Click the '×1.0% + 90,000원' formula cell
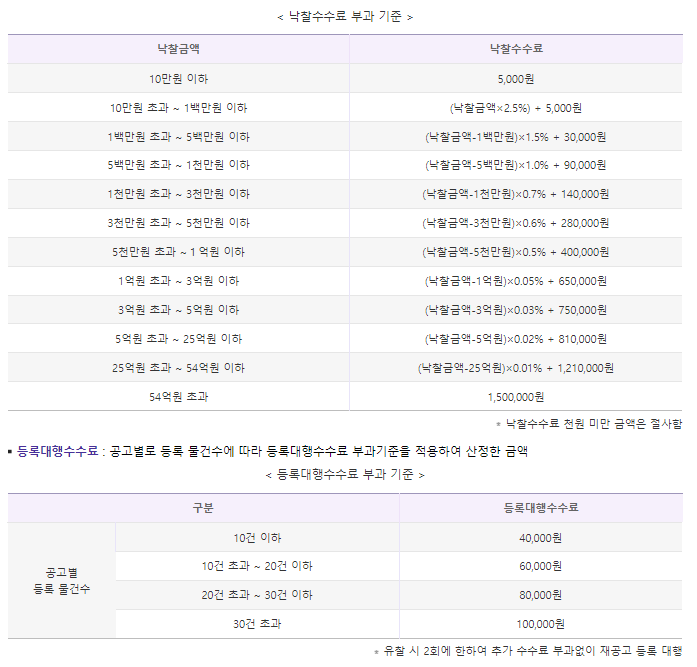 click(516, 165)
